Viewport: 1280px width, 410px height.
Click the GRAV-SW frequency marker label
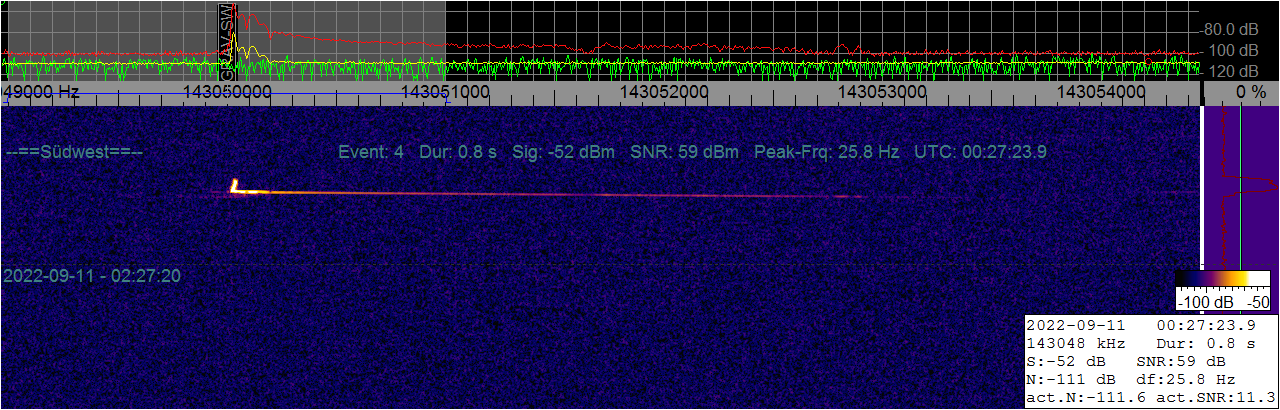click(228, 42)
